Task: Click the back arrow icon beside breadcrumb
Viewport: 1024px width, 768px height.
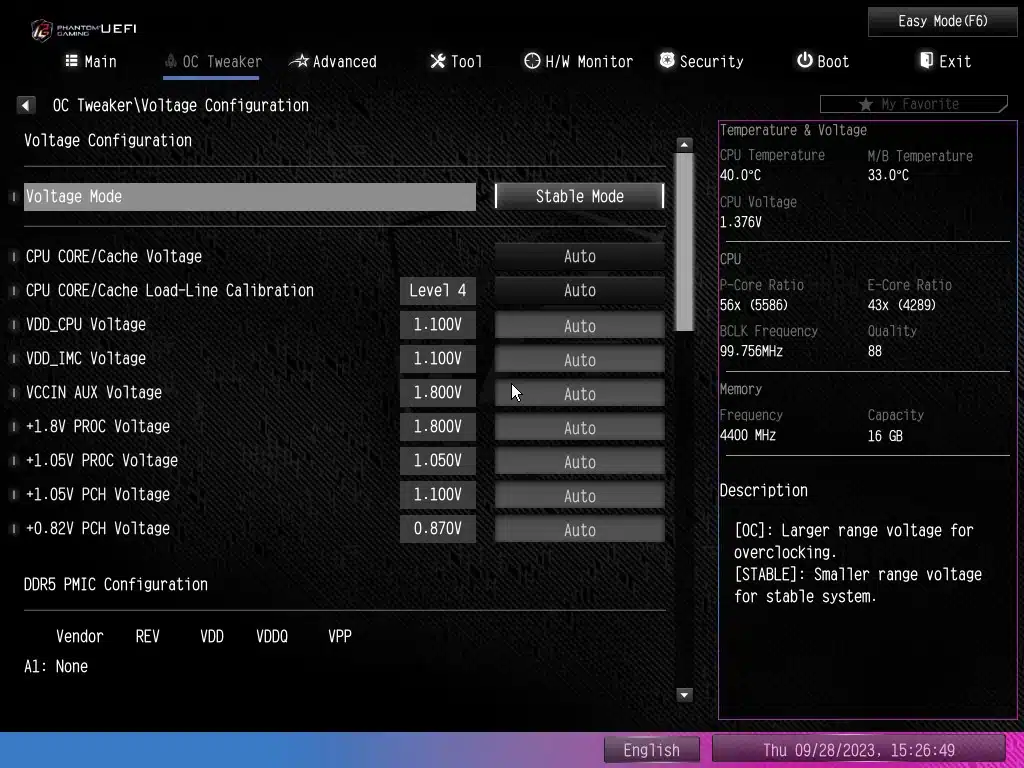Action: click(x=26, y=105)
